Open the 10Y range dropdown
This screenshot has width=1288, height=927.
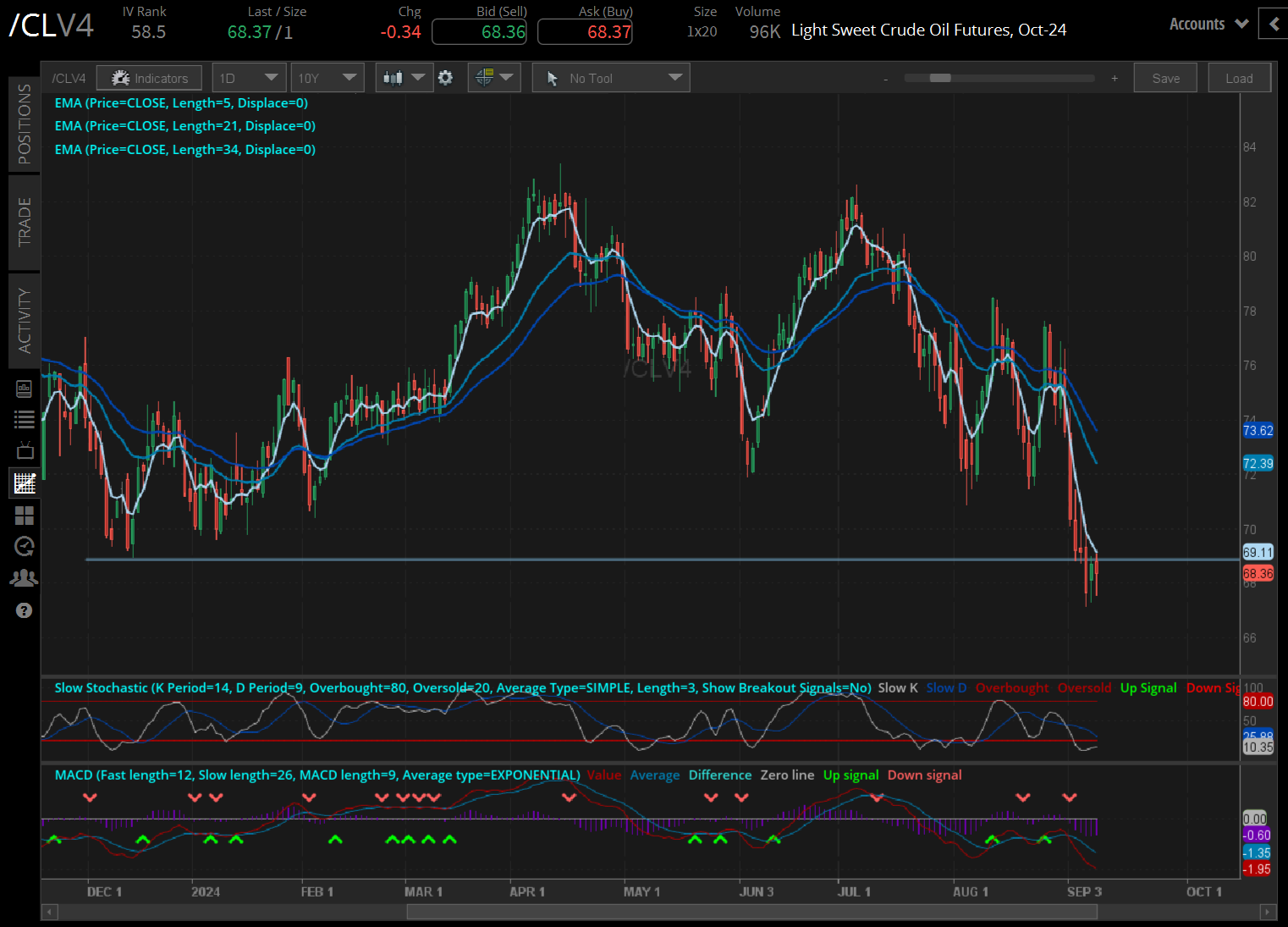pos(327,78)
